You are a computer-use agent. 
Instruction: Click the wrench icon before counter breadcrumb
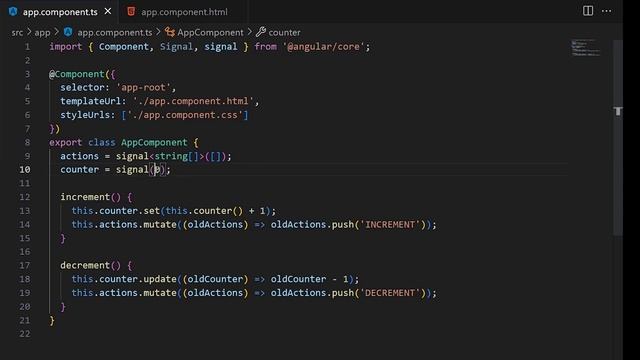(261, 31)
